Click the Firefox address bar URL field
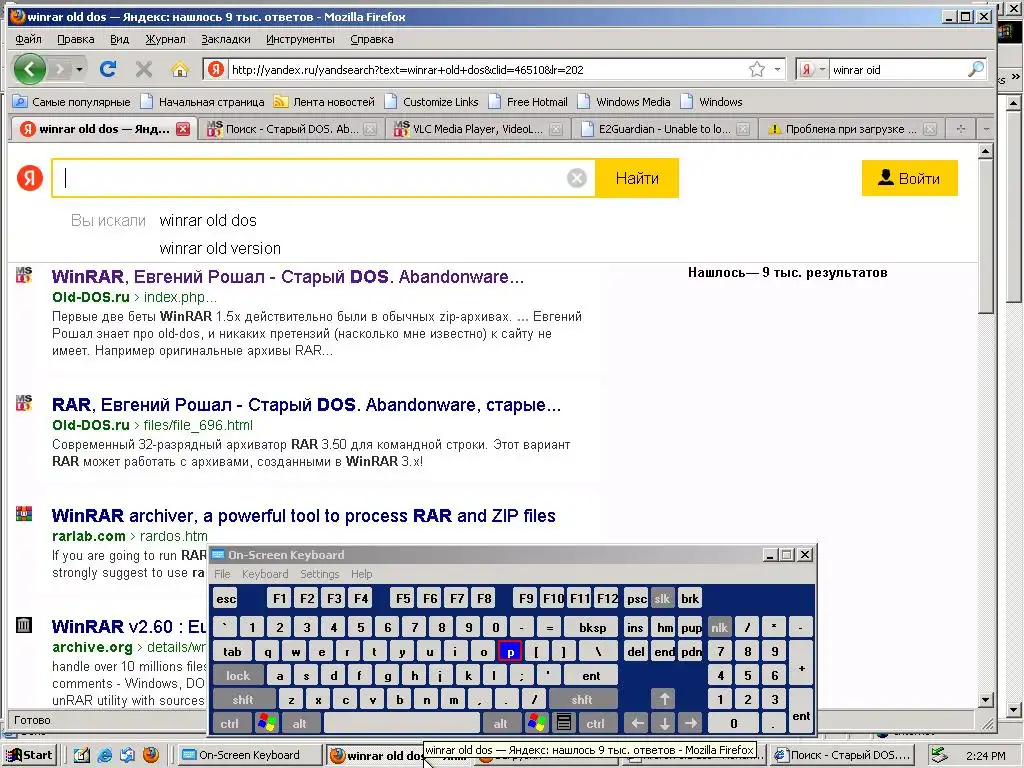 click(x=487, y=69)
